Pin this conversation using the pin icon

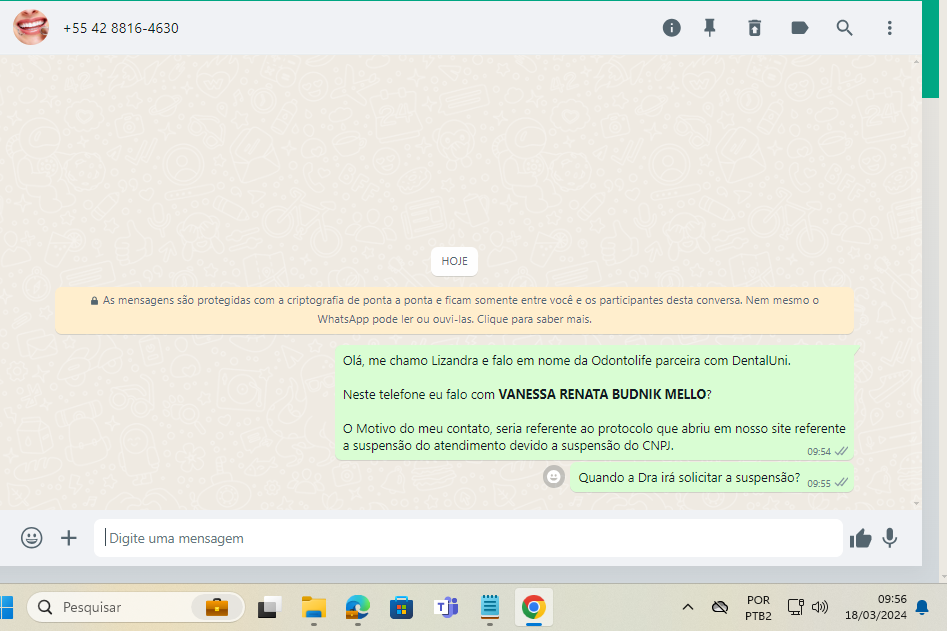710,28
